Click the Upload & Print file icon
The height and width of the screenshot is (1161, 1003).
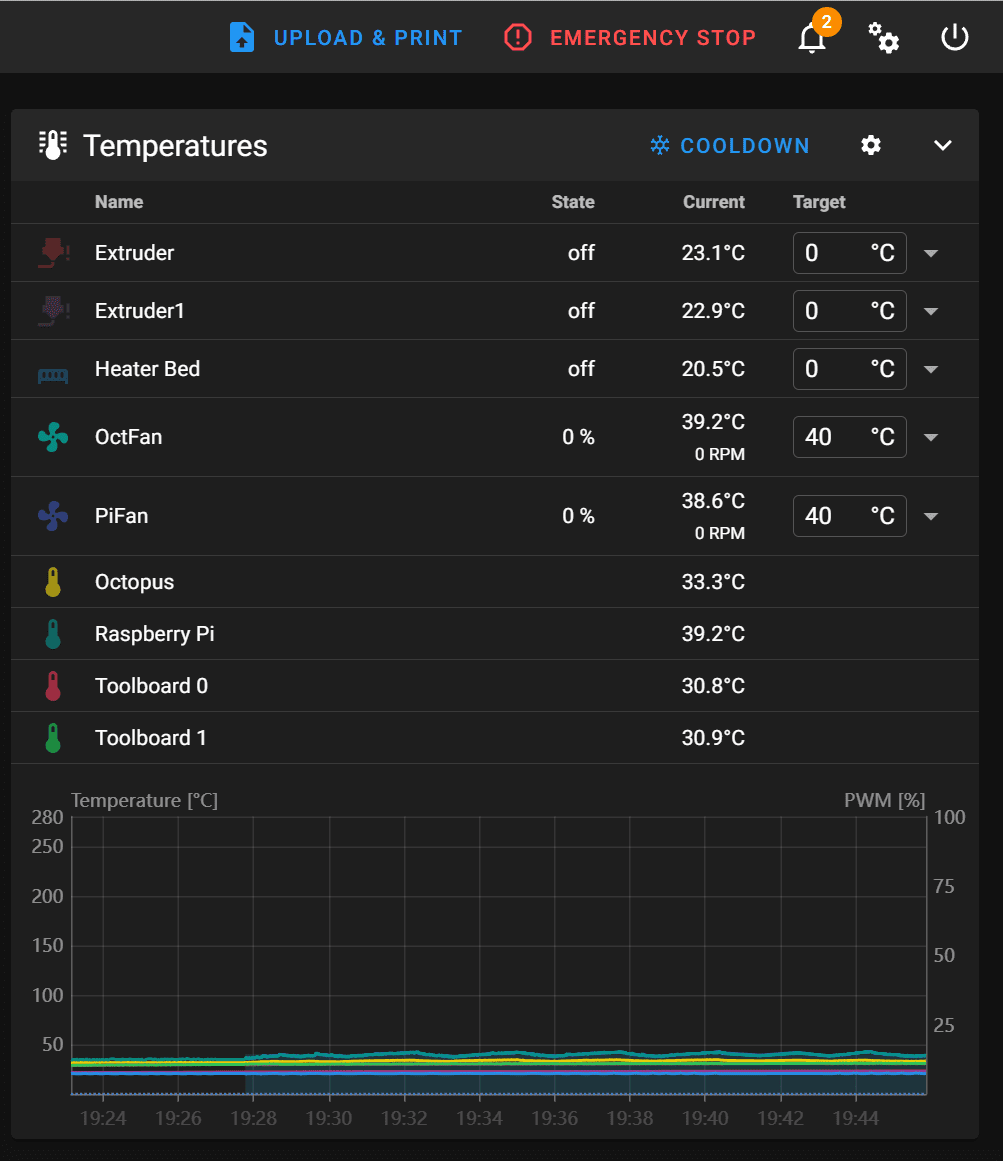point(242,37)
